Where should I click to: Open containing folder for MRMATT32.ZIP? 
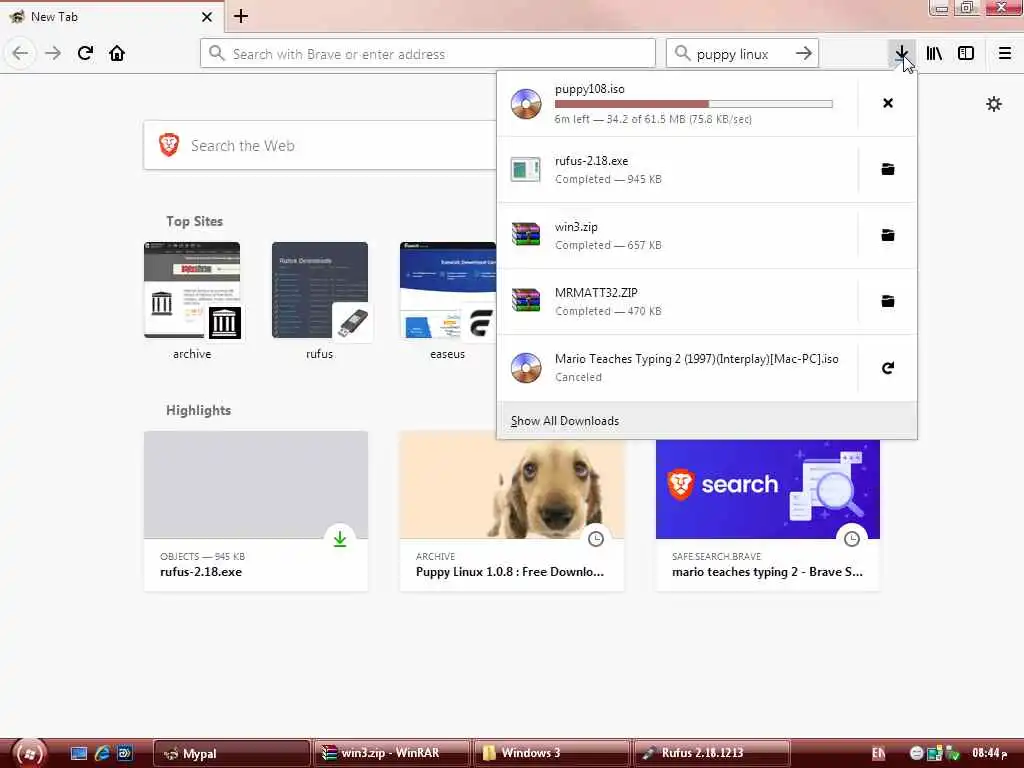point(888,301)
